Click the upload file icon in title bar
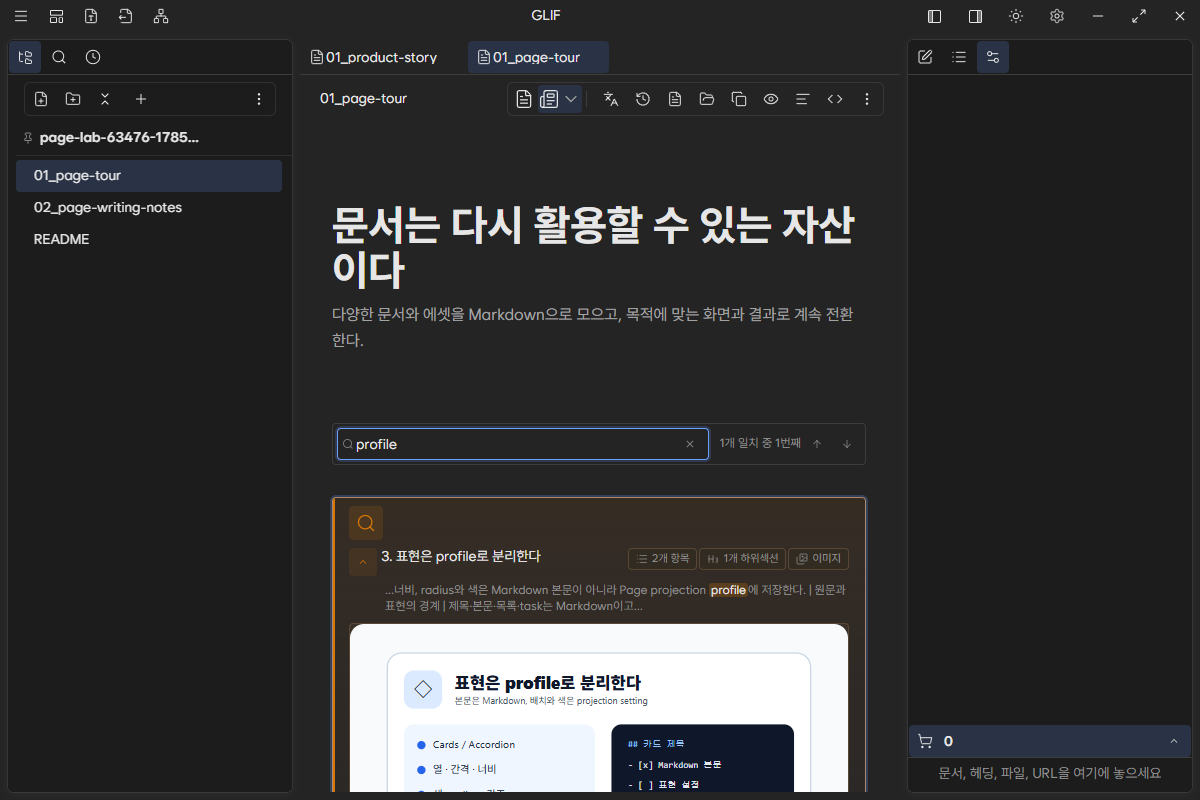Image resolution: width=1200 pixels, height=800 pixels. pyautogui.click(x=91, y=16)
